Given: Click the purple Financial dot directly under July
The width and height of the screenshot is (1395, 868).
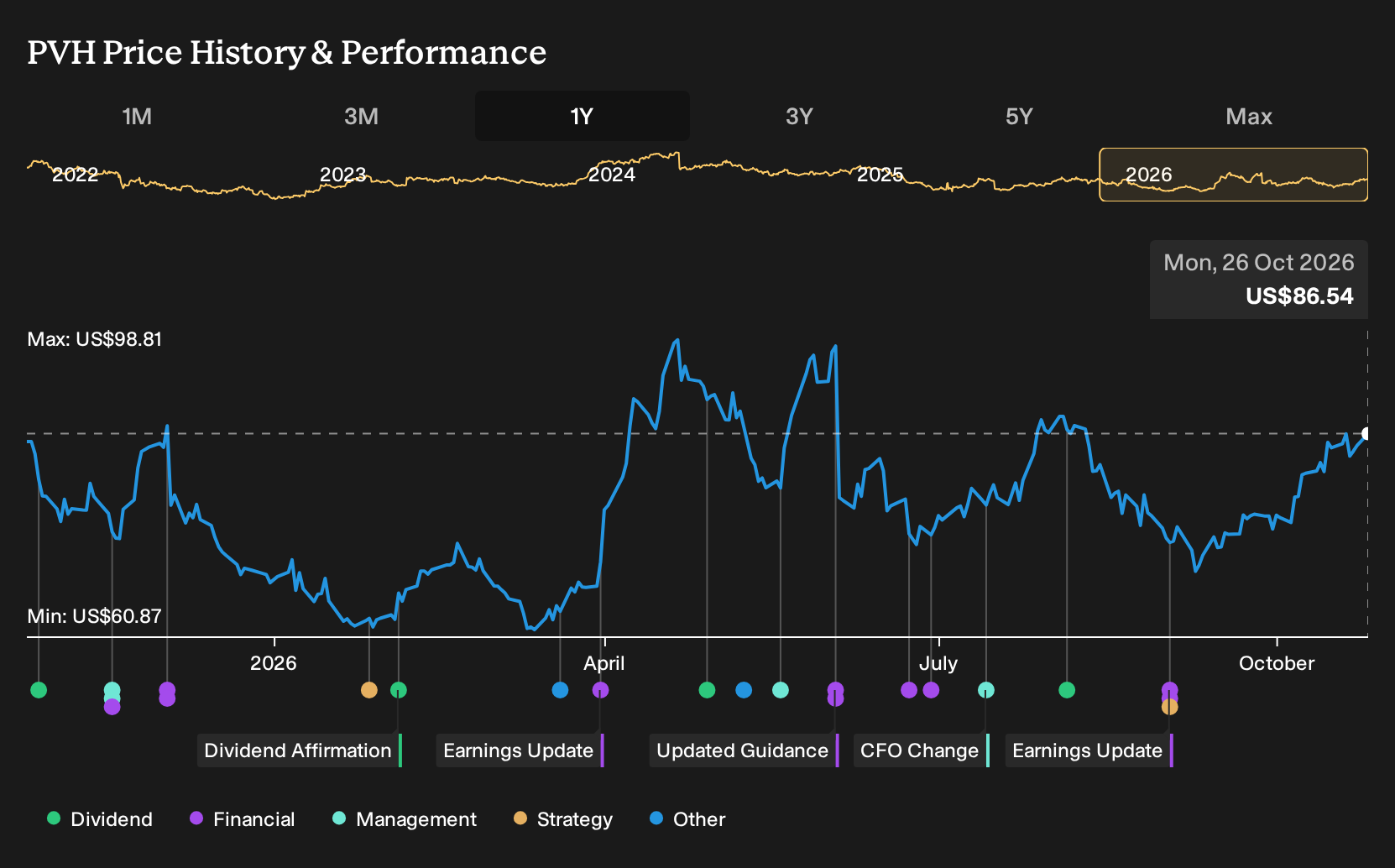Looking at the screenshot, I should (931, 690).
